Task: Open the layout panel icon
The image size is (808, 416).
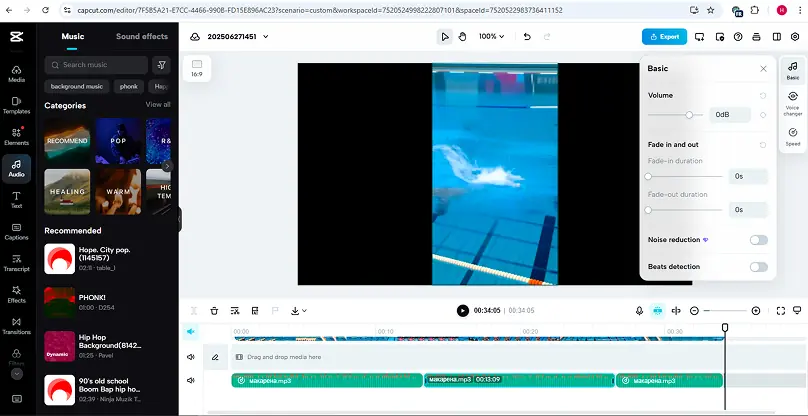Action: 777,37
